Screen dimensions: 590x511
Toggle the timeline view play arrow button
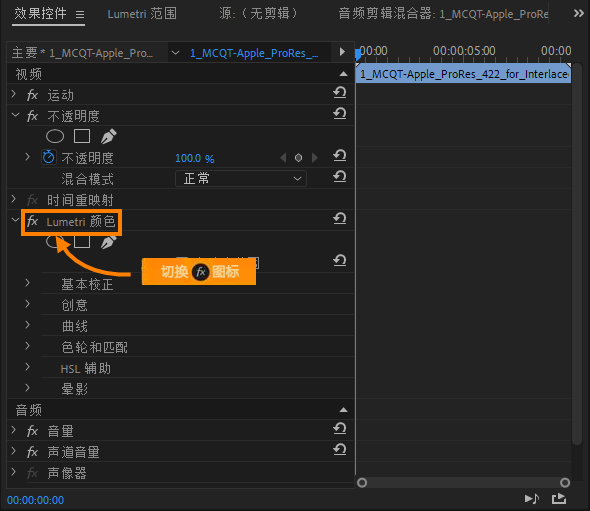342,52
